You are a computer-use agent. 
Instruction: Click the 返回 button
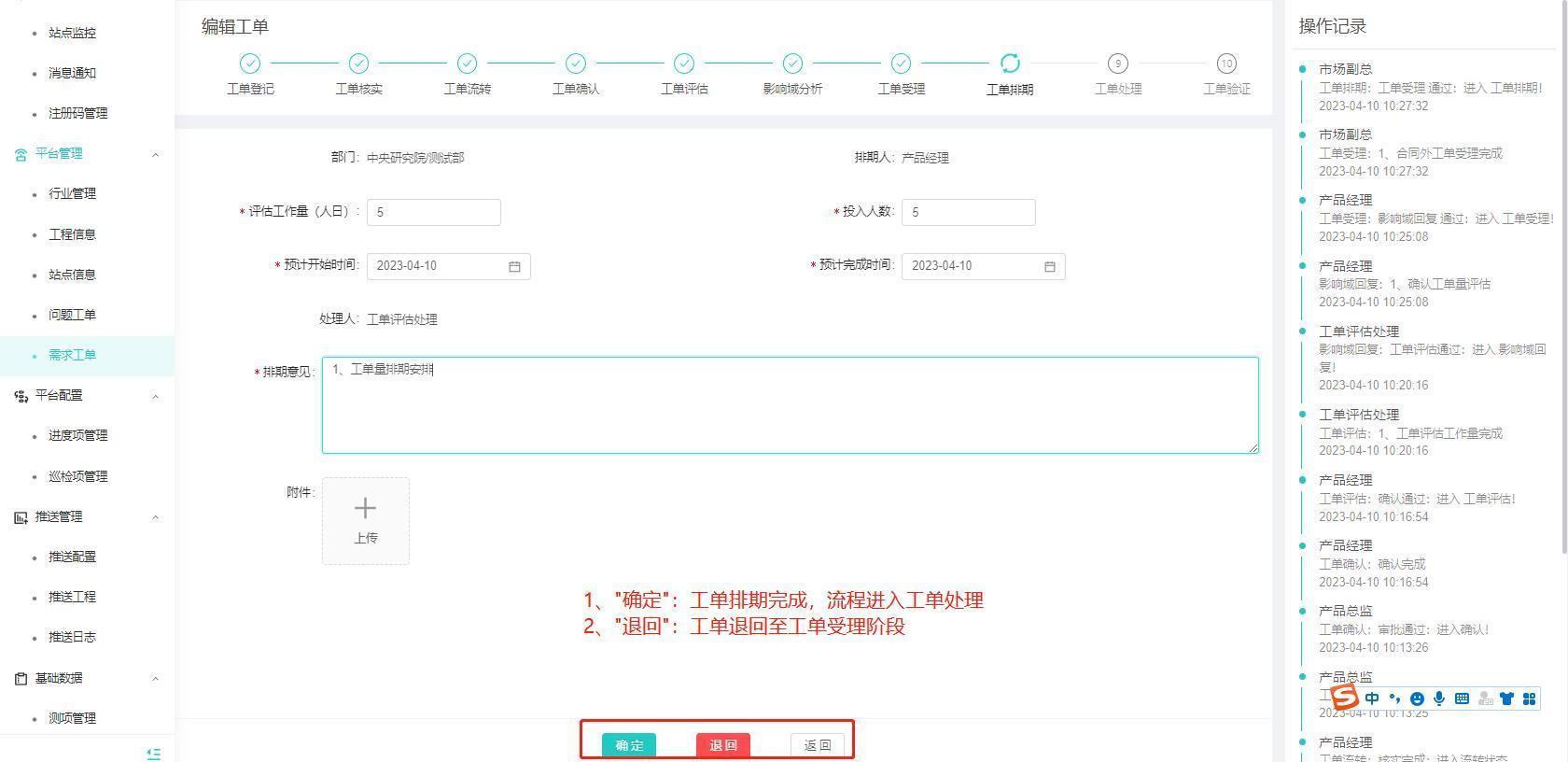click(817, 744)
